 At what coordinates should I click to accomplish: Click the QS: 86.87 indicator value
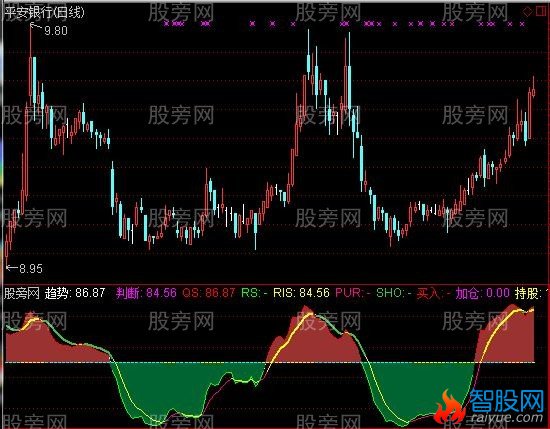click(209, 293)
